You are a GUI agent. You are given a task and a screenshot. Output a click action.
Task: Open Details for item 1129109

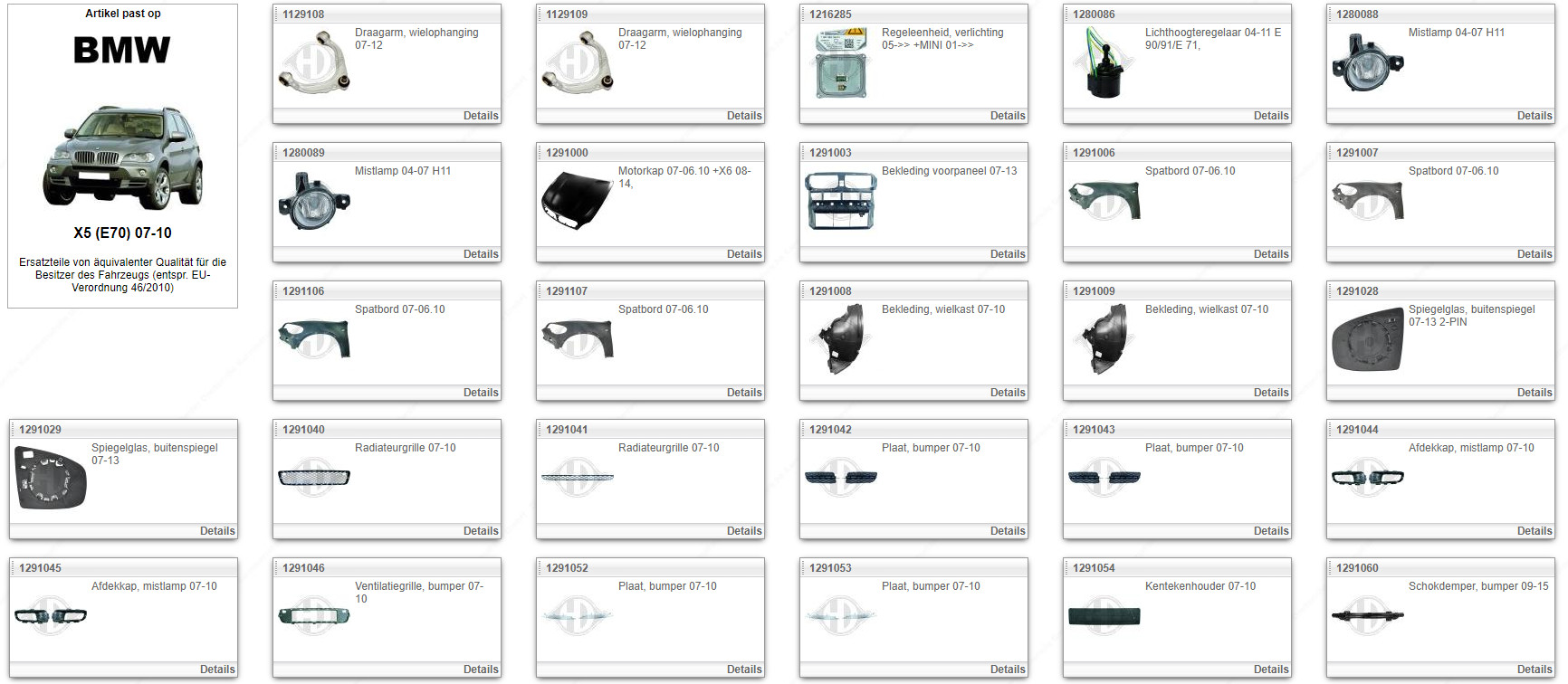pos(744,116)
